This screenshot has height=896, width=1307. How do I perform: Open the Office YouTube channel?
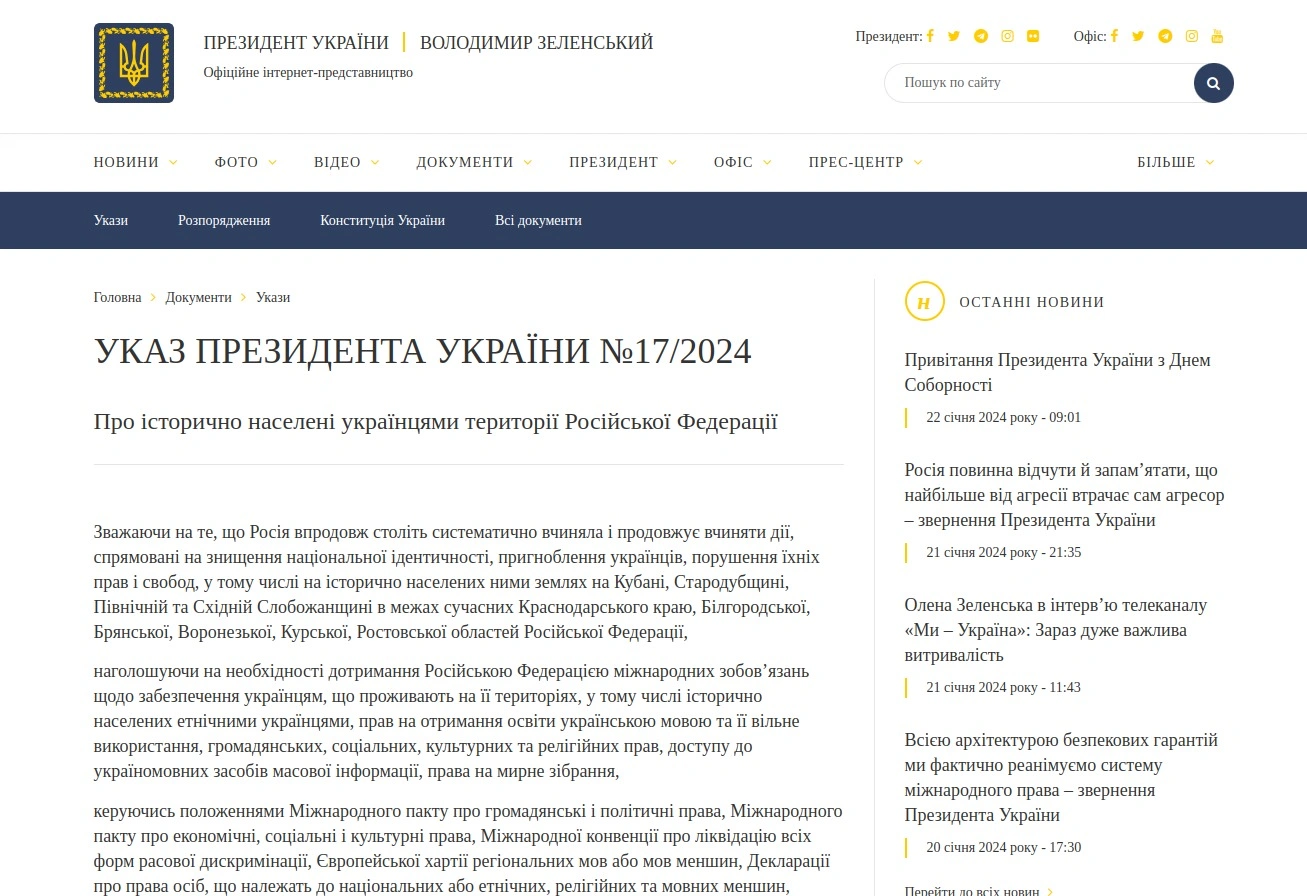click(x=1217, y=36)
